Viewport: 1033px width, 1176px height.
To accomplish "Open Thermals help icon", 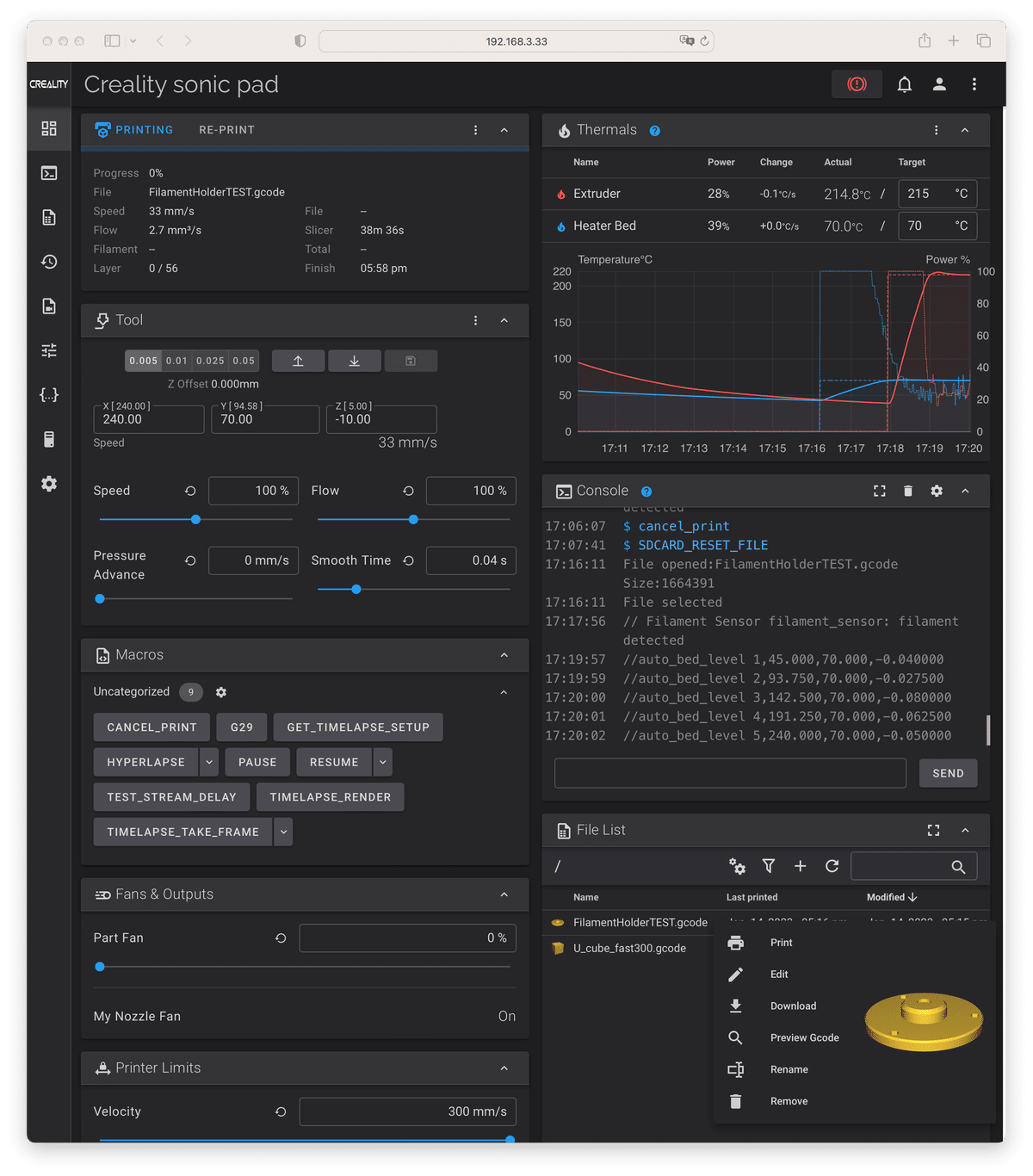I will click(655, 131).
